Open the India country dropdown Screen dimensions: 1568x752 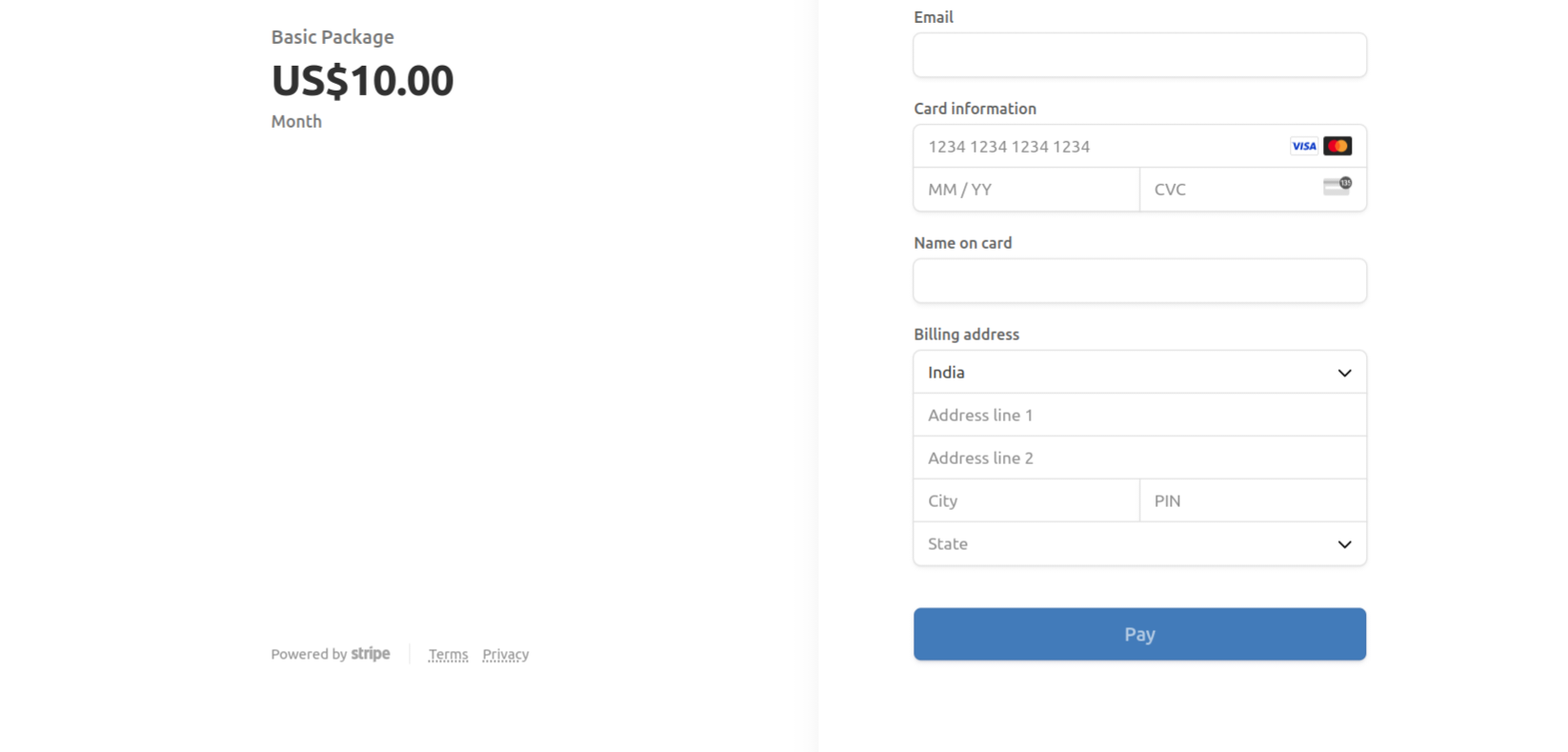(1139, 373)
